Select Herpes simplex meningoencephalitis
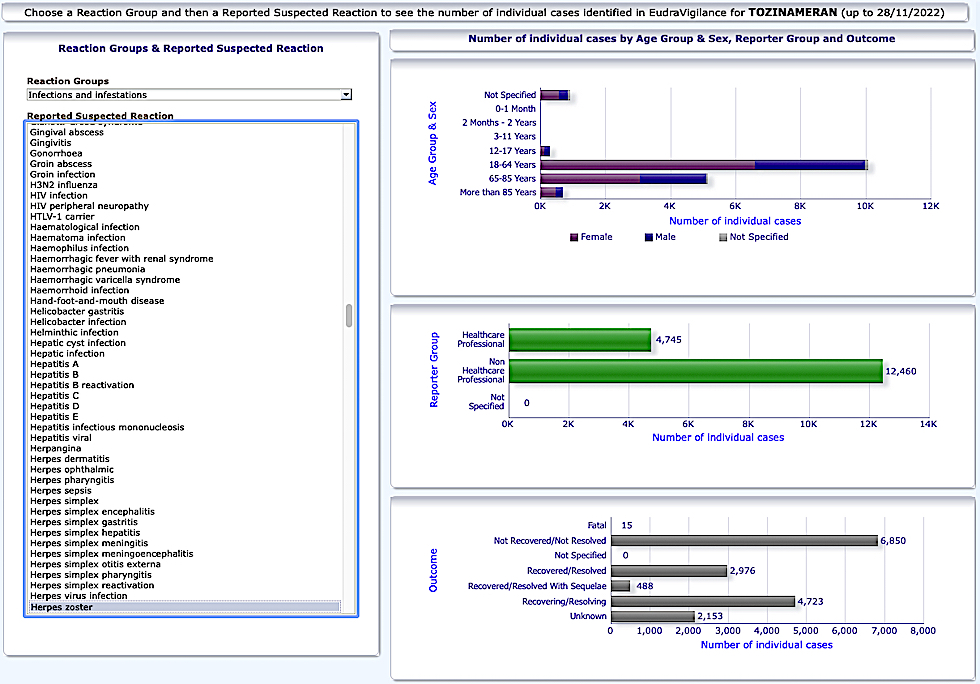 (x=112, y=554)
